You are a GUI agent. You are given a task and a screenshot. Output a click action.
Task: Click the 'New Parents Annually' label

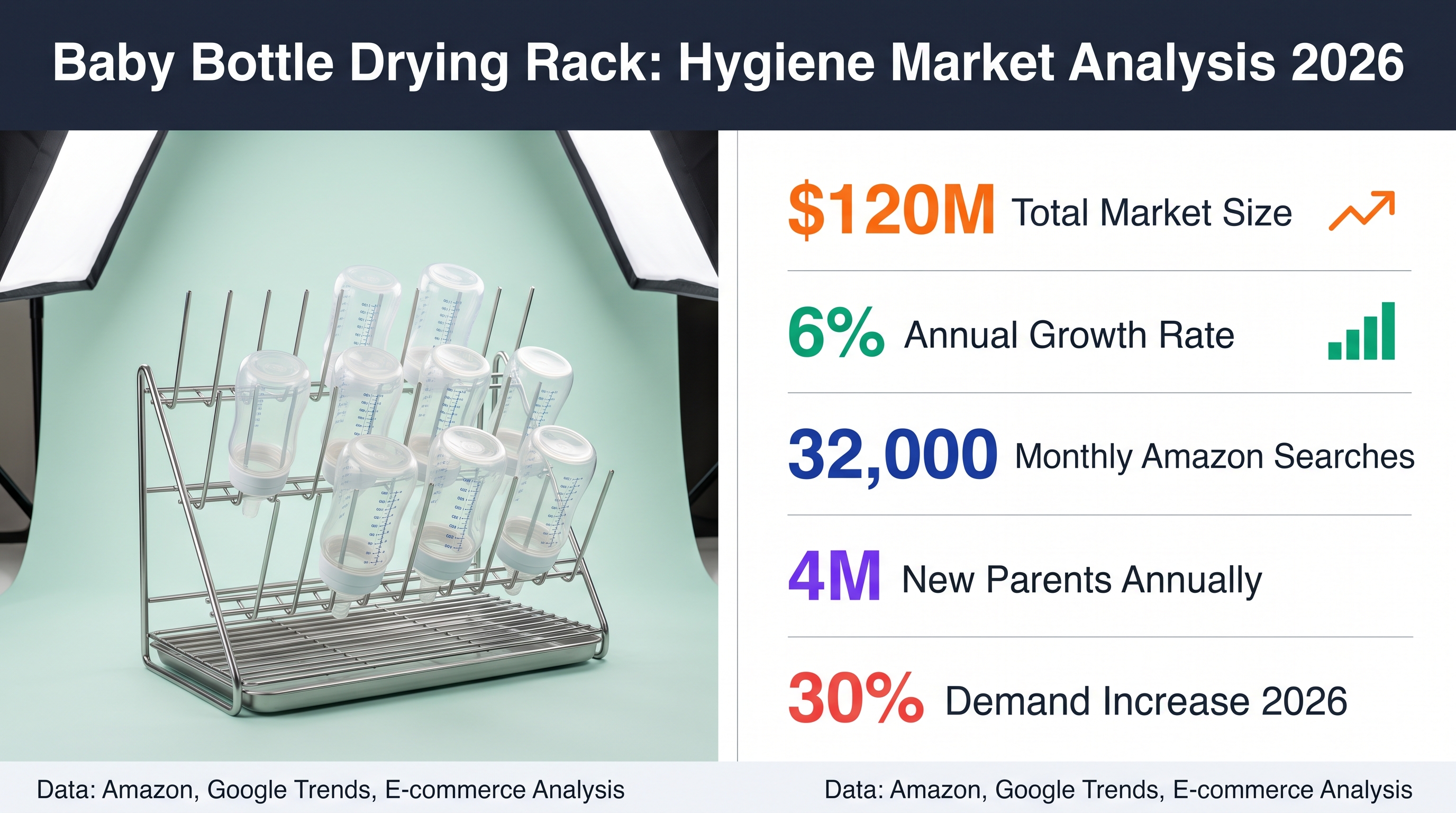pyautogui.click(x=1082, y=581)
